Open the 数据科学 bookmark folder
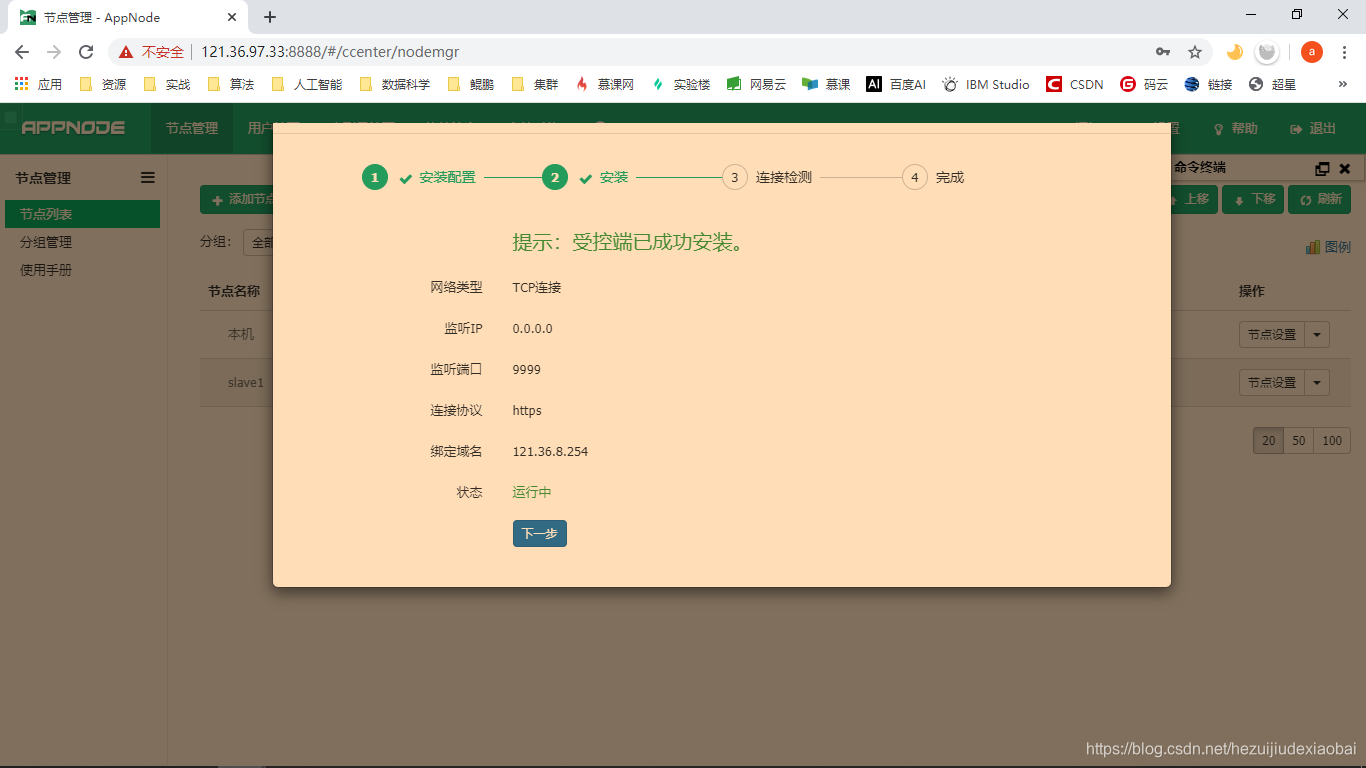The height and width of the screenshot is (768, 1366). [x=395, y=84]
